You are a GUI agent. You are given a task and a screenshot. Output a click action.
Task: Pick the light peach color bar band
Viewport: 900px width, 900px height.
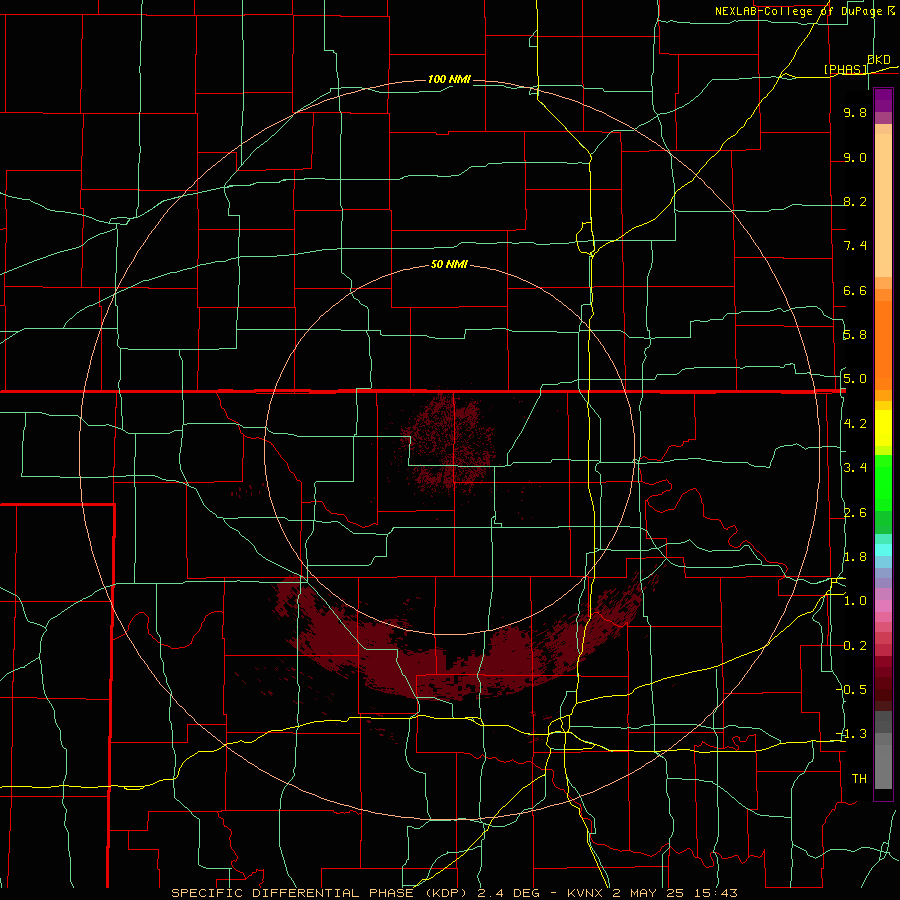pos(883,205)
